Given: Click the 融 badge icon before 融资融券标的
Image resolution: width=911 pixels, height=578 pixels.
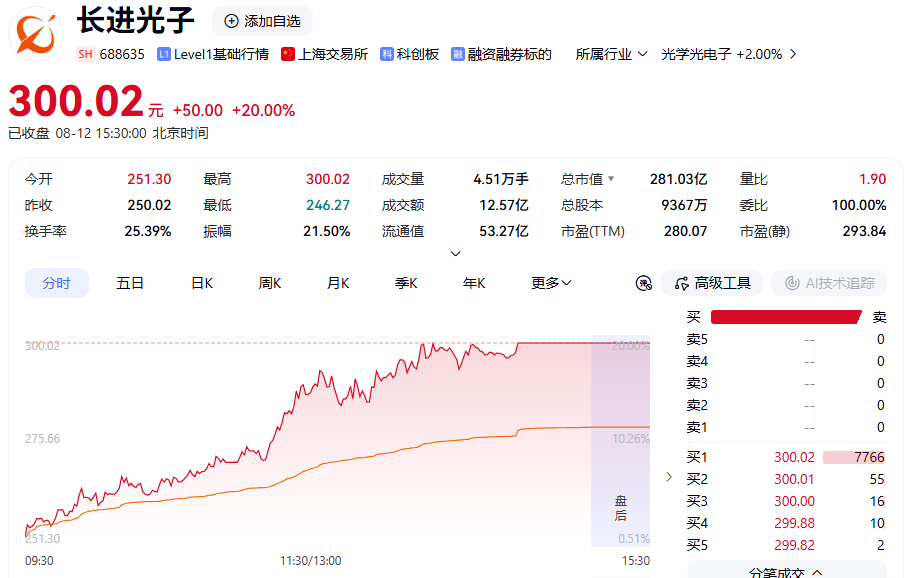Looking at the screenshot, I should pyautogui.click(x=458, y=54).
